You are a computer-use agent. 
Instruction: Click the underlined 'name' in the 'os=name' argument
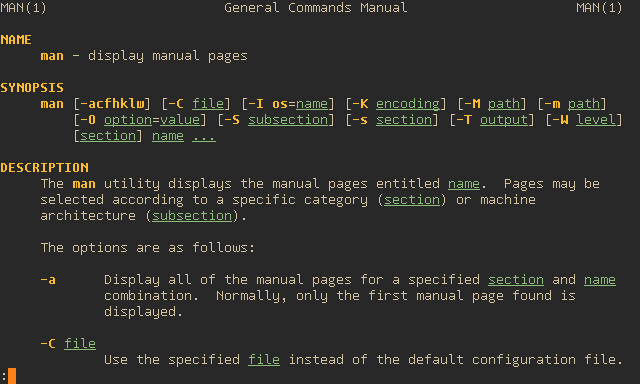click(312, 104)
